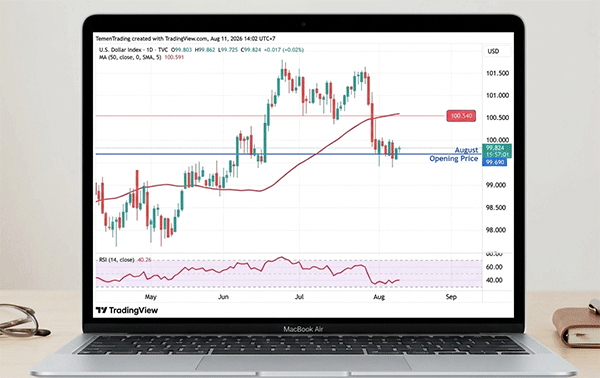
Task: Click the 100.500 price axis label
Action: tap(497, 117)
